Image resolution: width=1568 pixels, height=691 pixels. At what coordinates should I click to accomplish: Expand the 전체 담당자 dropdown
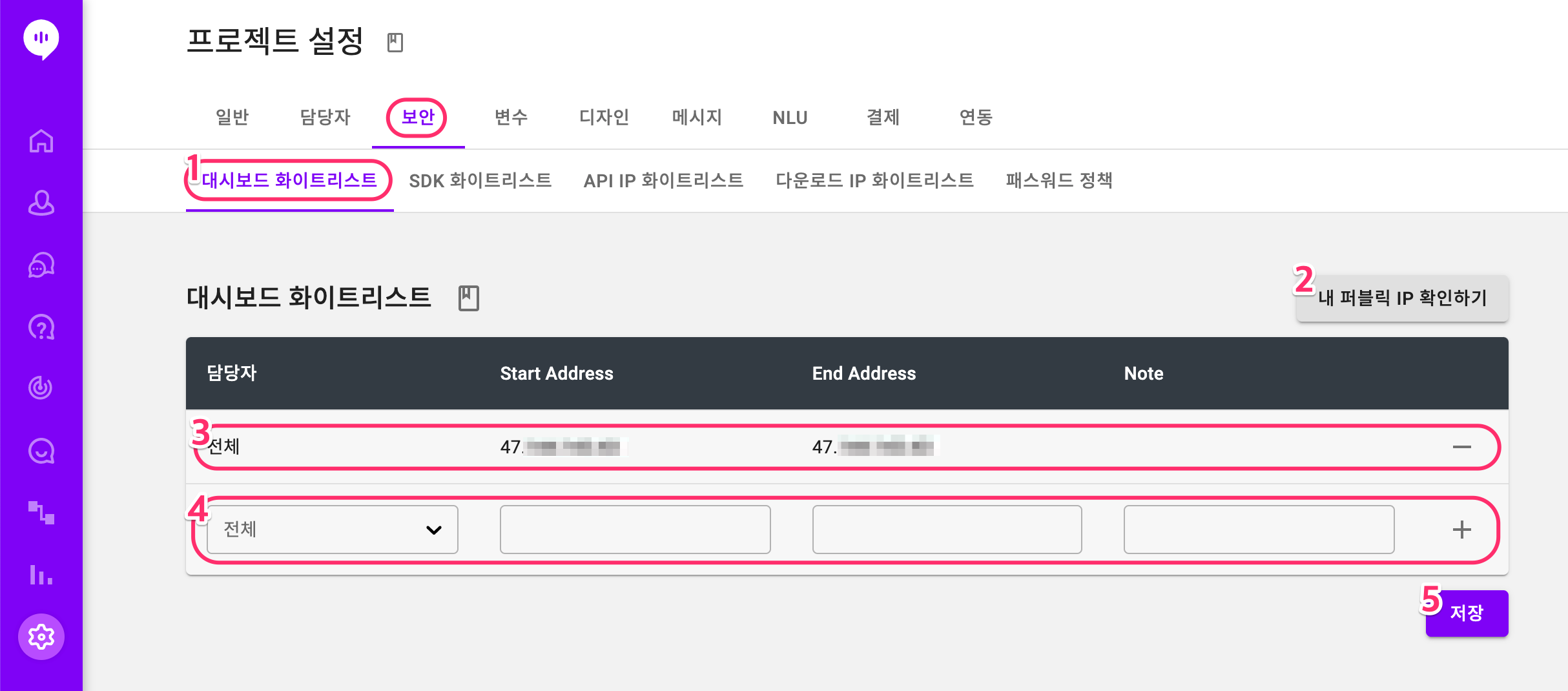point(333,530)
